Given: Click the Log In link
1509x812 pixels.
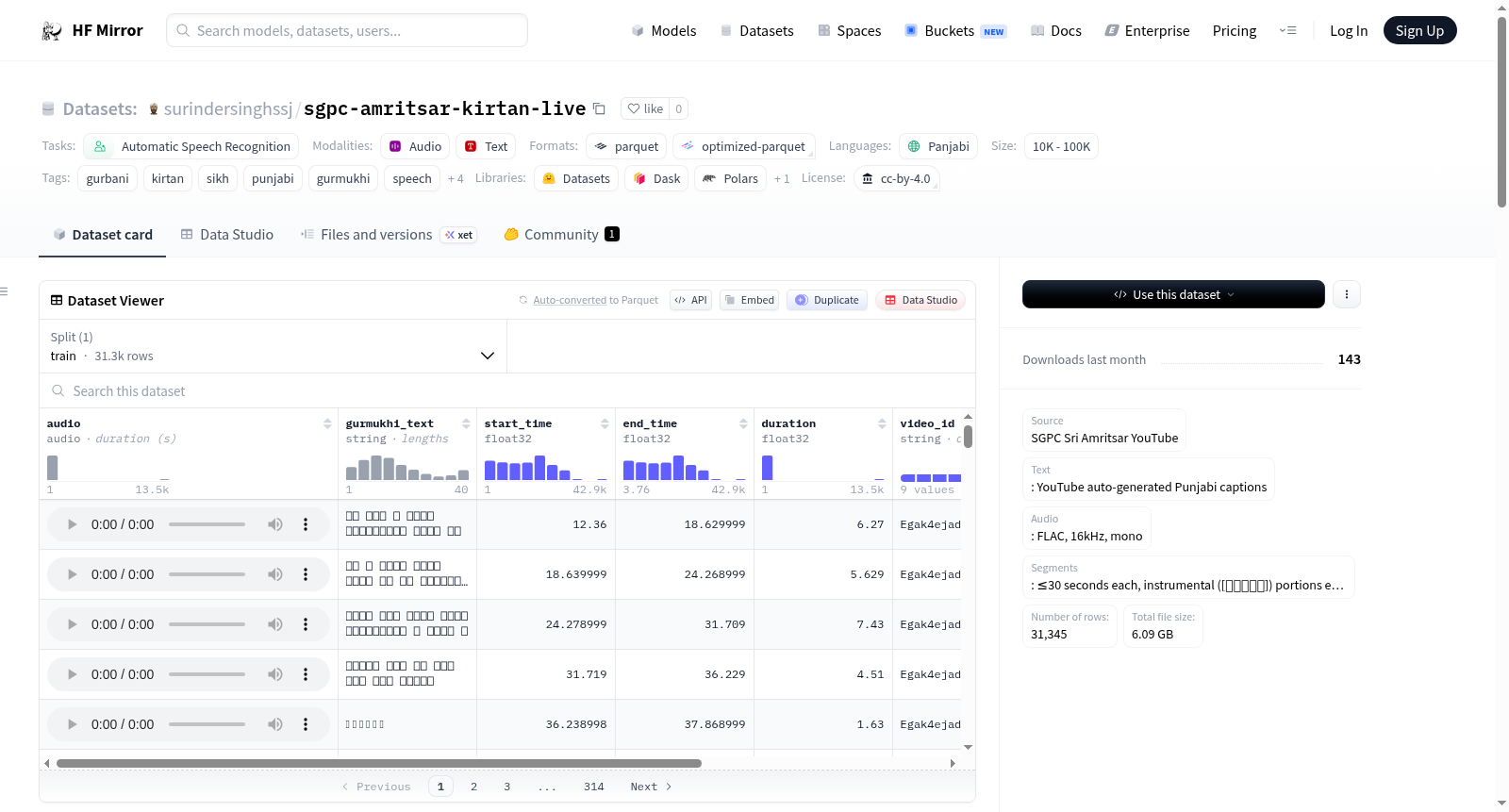Looking at the screenshot, I should coord(1349,30).
